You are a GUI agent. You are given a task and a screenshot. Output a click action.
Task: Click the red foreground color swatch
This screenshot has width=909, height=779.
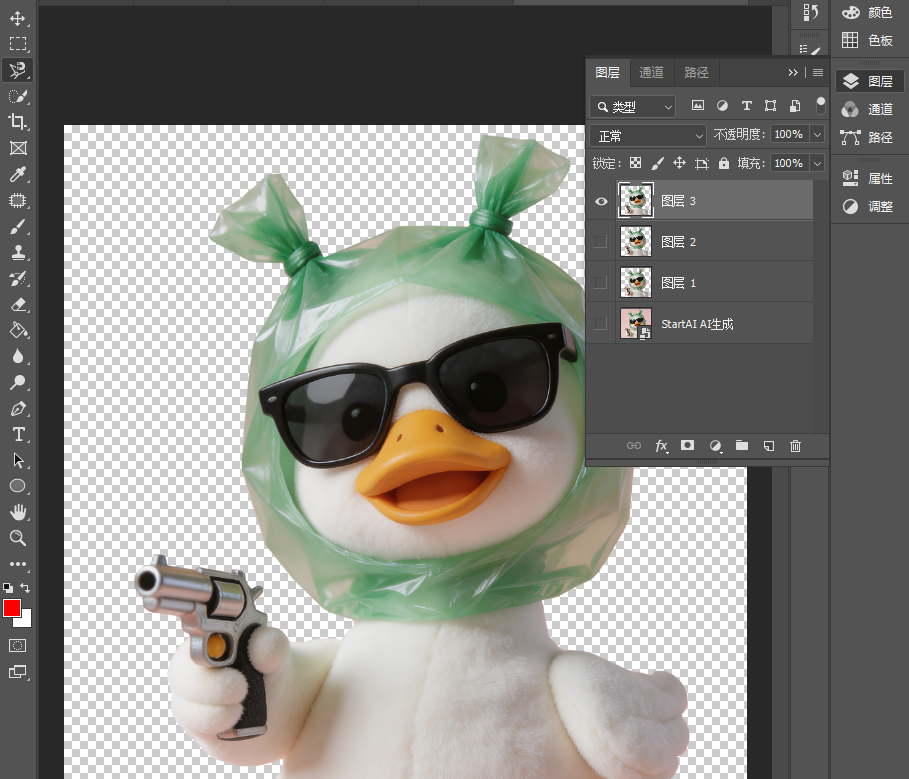(x=12, y=608)
